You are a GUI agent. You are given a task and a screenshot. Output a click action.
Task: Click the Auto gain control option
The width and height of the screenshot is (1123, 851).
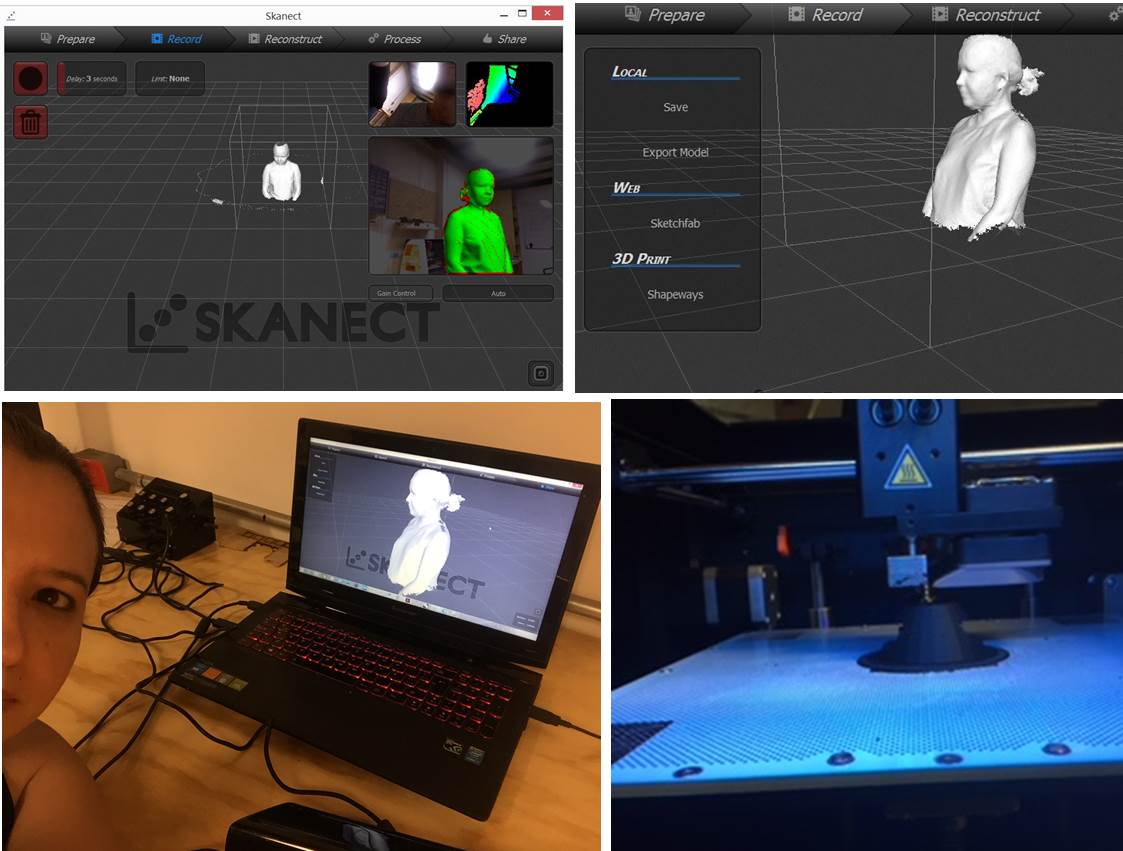pos(498,293)
